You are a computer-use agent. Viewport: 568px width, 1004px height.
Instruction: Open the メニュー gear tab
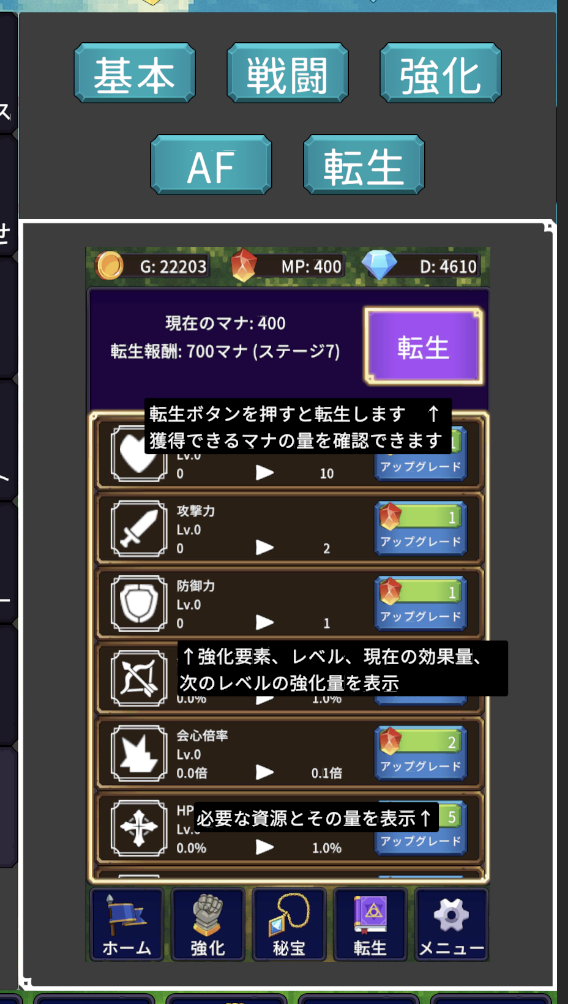coord(451,924)
